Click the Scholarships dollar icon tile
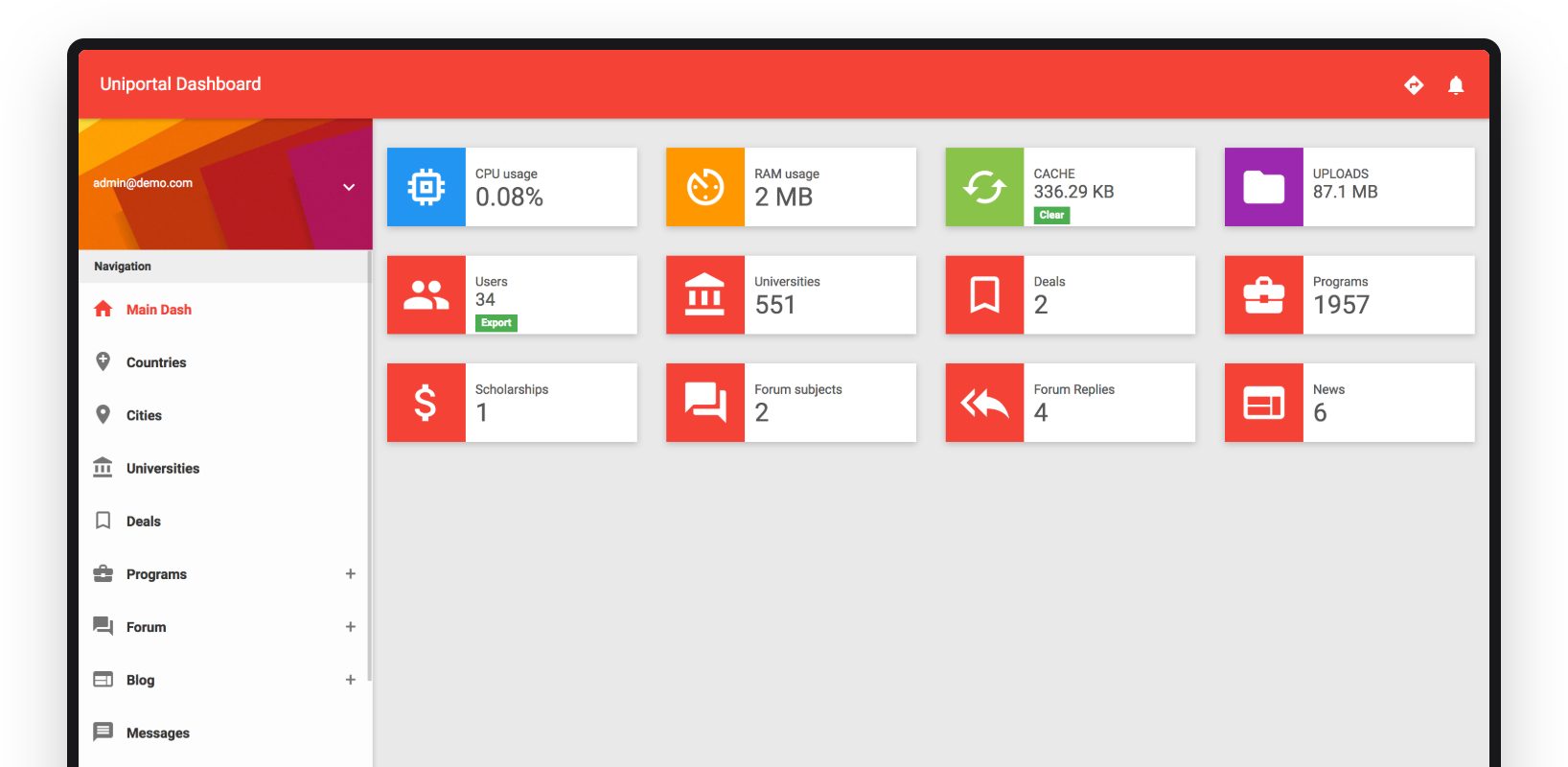The image size is (1568, 767). point(427,403)
